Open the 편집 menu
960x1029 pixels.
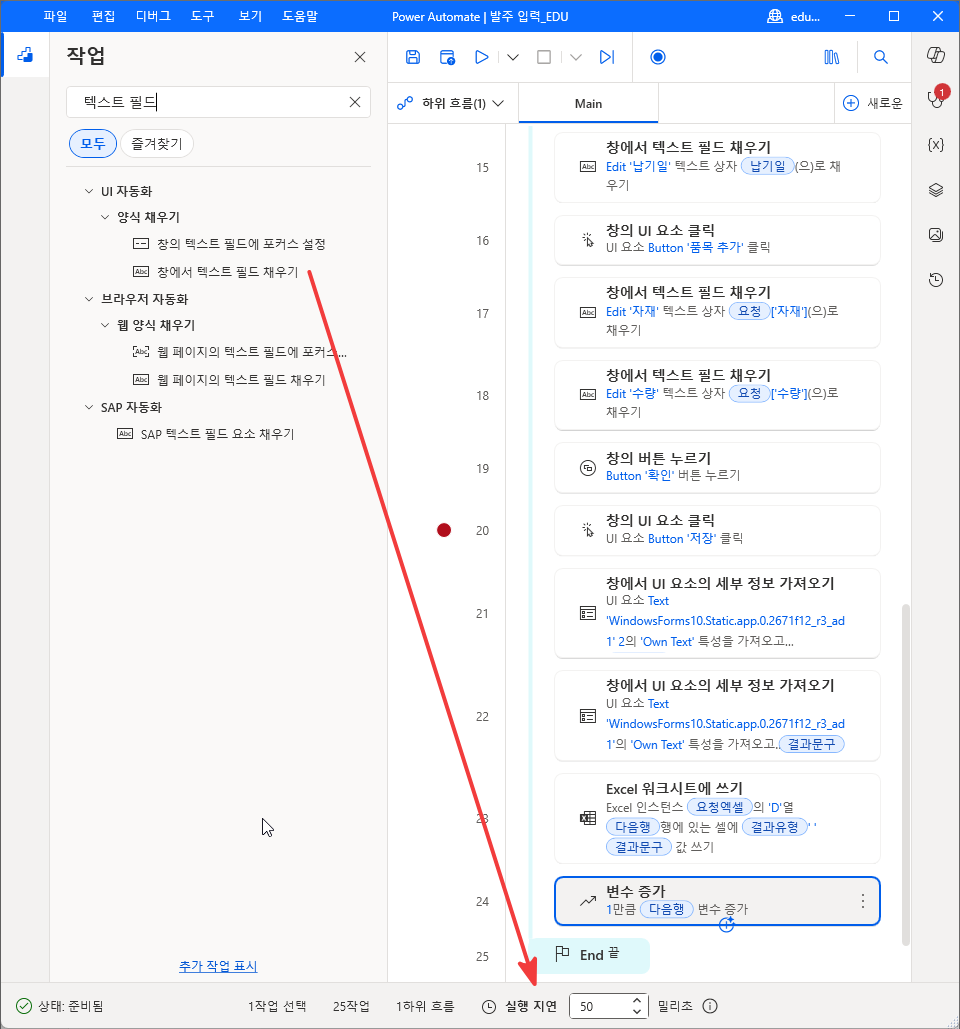click(x=103, y=16)
